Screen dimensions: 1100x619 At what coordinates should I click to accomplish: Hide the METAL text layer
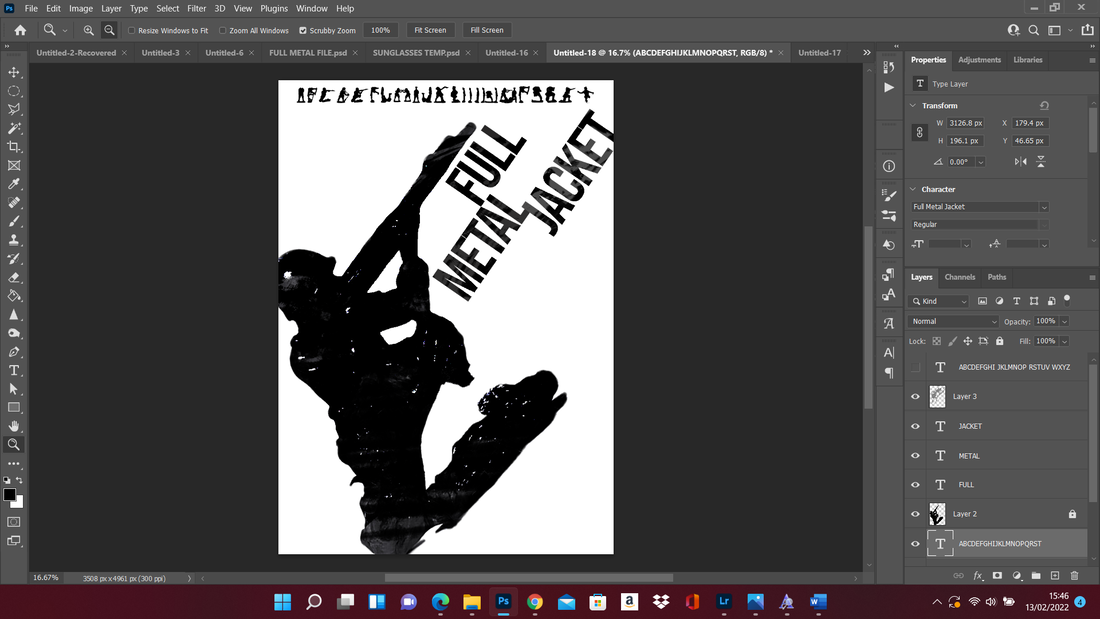pyautogui.click(x=915, y=455)
